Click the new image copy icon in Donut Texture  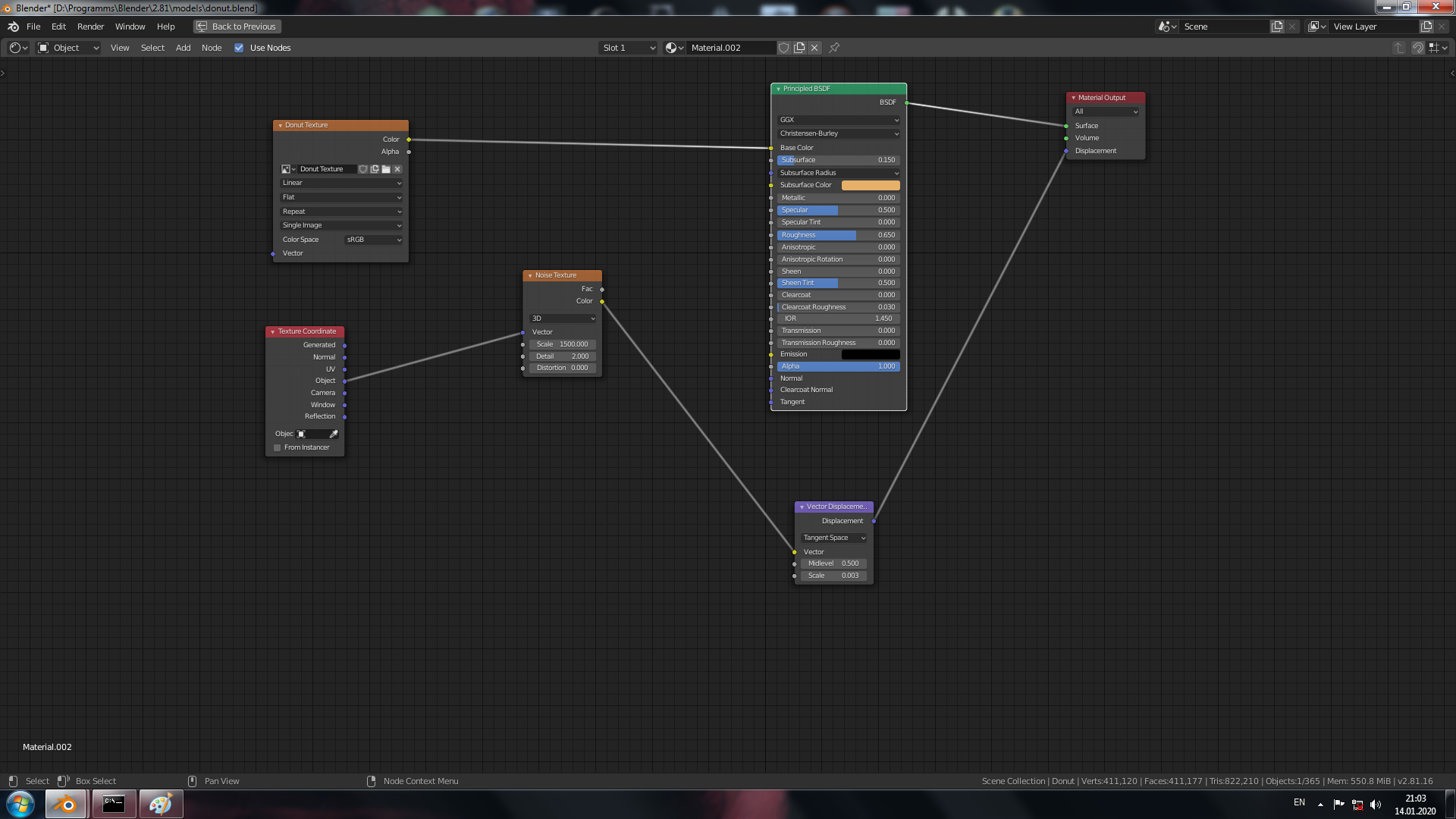click(375, 169)
